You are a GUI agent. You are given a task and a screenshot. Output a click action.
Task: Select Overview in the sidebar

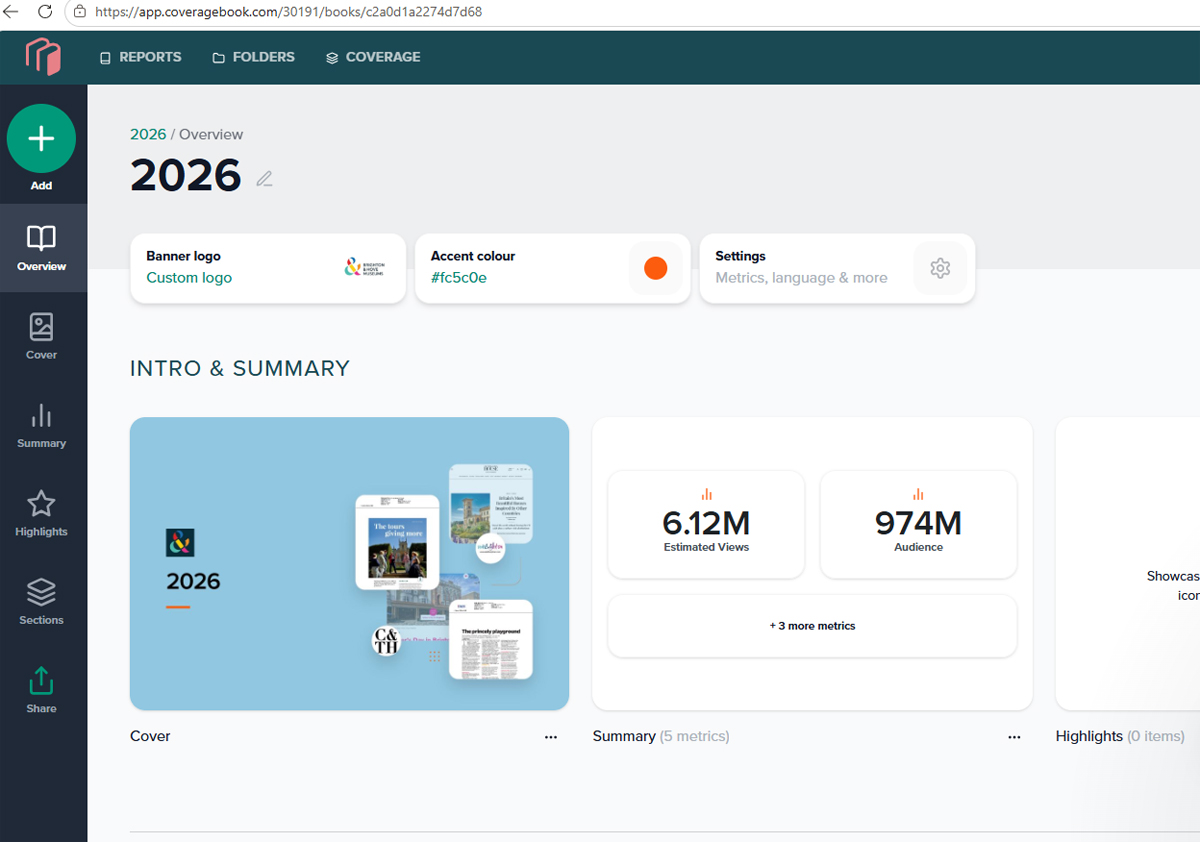point(42,248)
